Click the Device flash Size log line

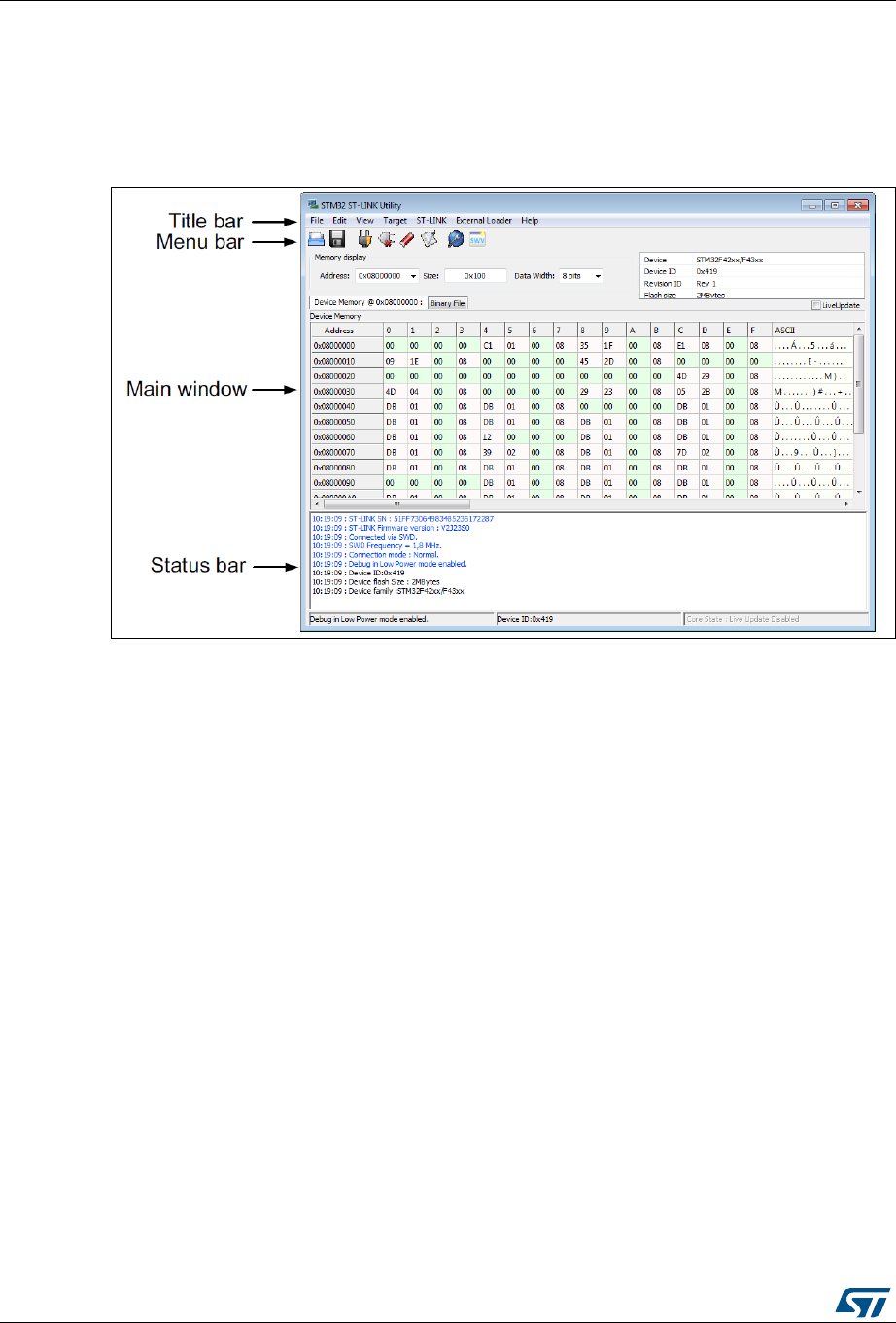[375, 581]
